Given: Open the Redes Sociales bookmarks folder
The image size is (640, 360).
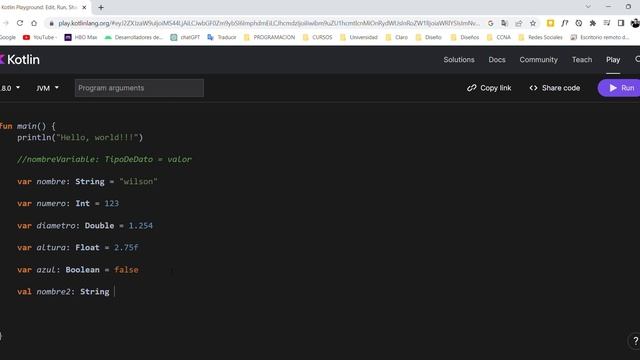Looking at the screenshot, I should pos(540,37).
